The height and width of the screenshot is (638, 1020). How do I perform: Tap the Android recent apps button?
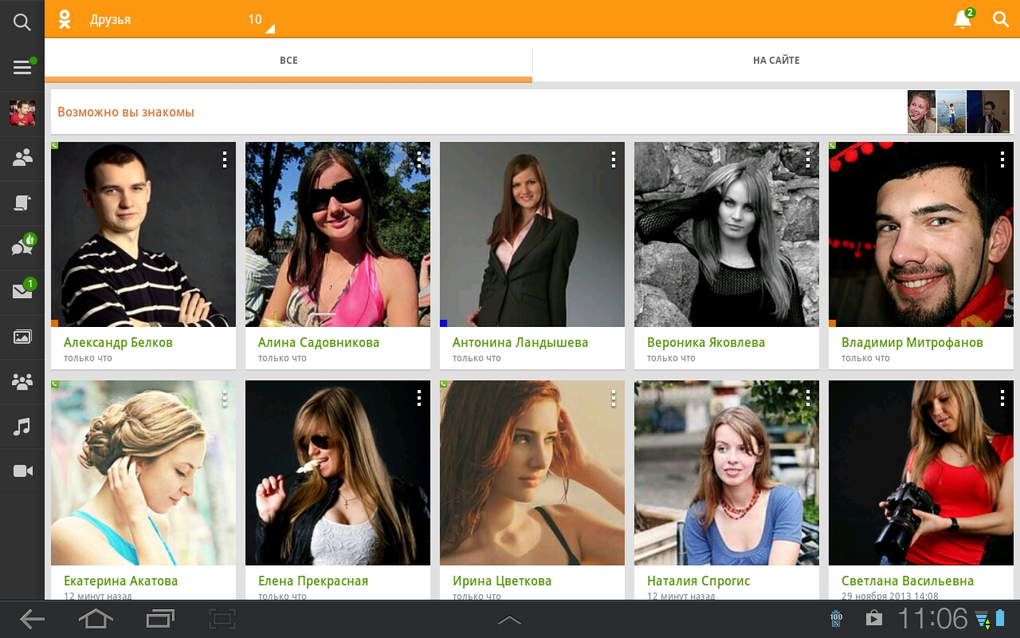tap(160, 619)
